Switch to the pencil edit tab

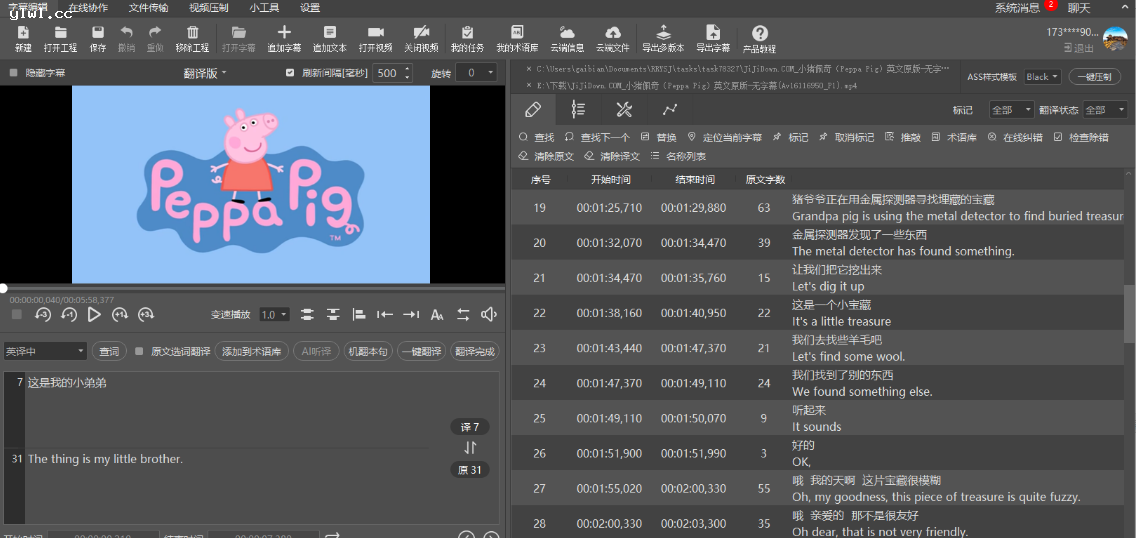tap(532, 109)
